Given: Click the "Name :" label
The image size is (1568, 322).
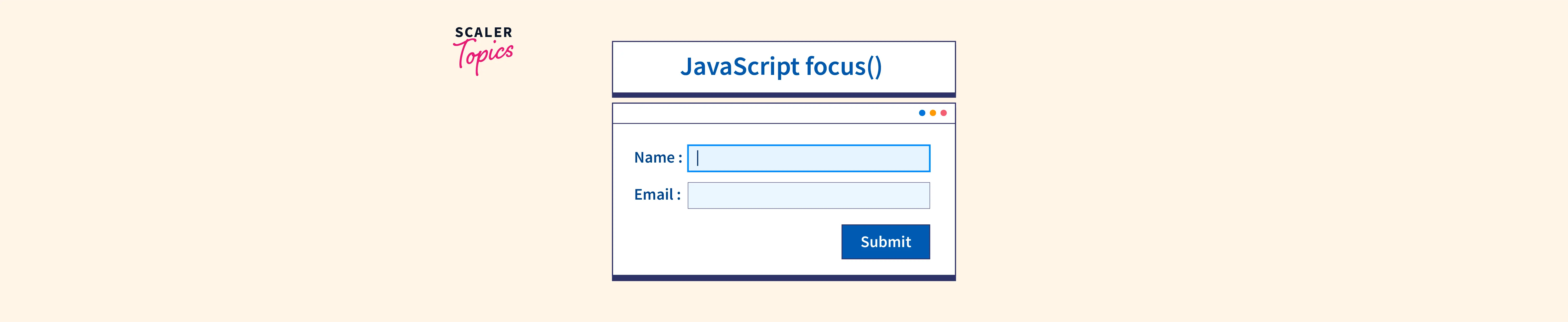Looking at the screenshot, I should click(x=658, y=158).
